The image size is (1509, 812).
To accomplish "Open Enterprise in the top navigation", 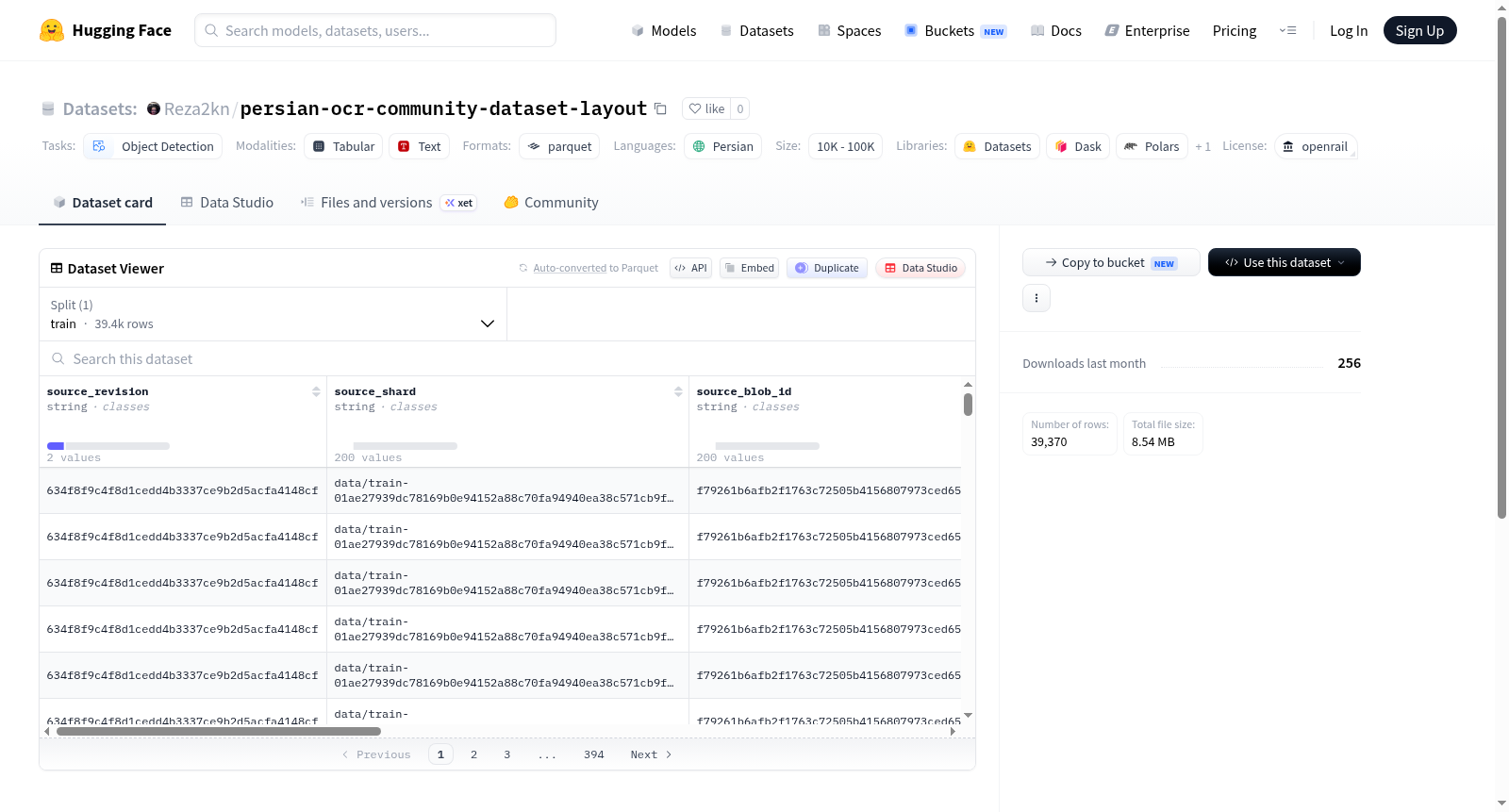I will tap(1147, 30).
